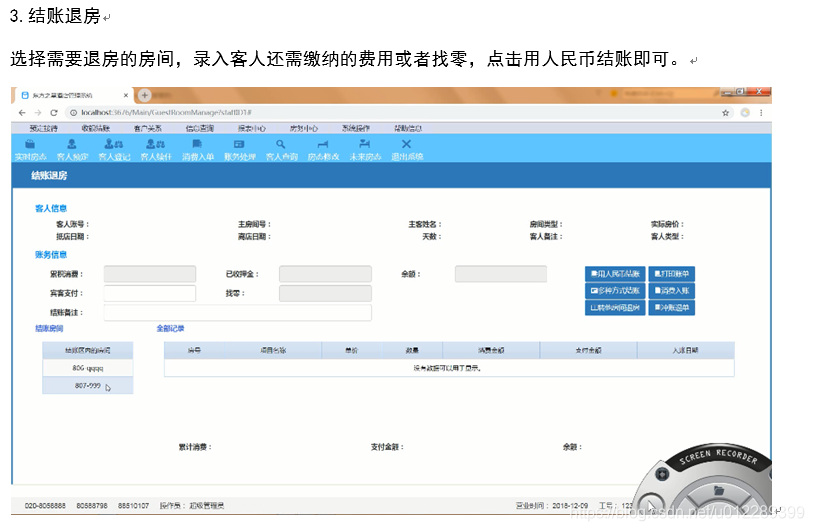The width and height of the screenshot is (814, 531).
Task: Click into the 结账备注 input field
Action: [237, 312]
